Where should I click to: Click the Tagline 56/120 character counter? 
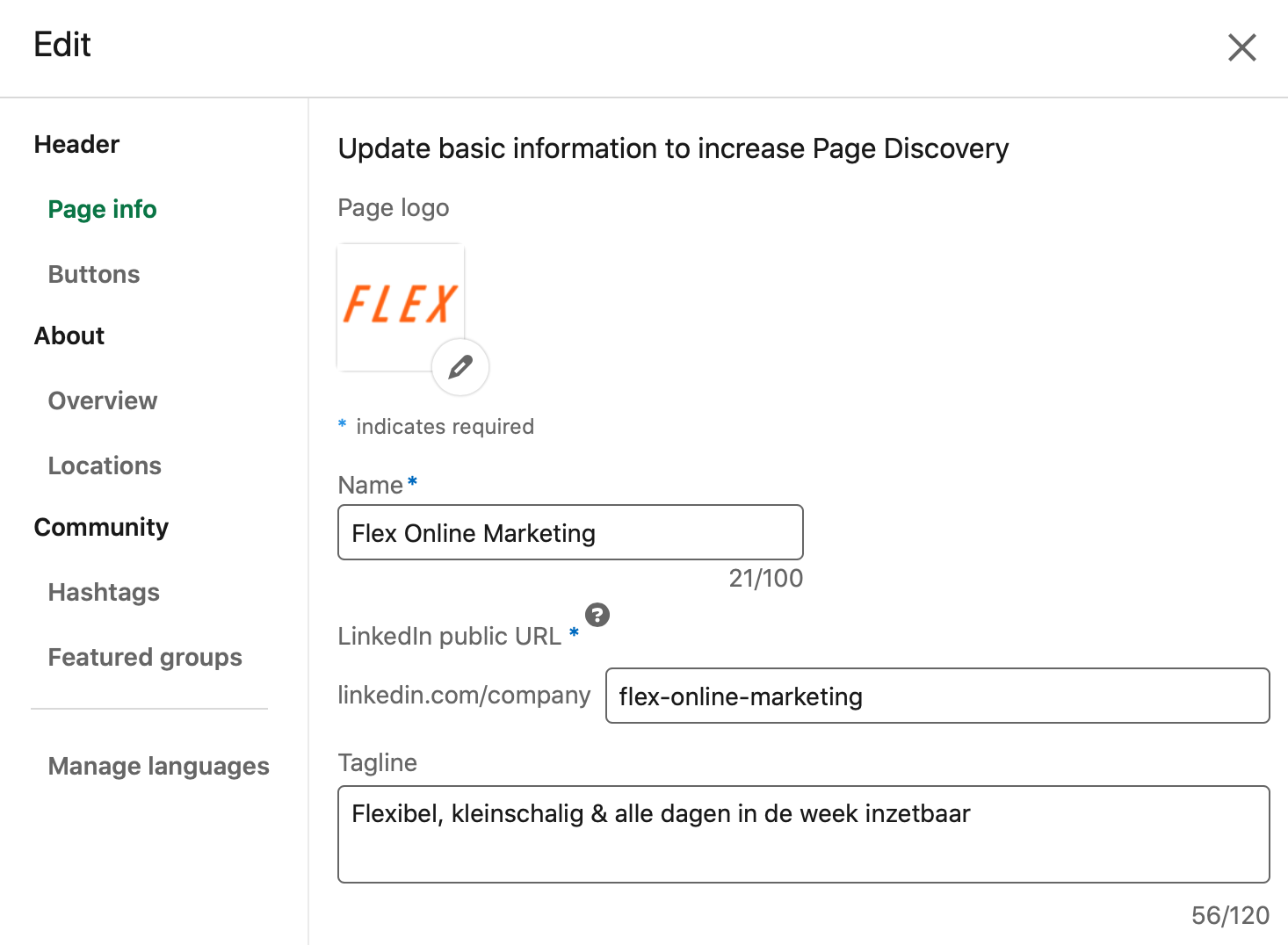pos(1229,915)
